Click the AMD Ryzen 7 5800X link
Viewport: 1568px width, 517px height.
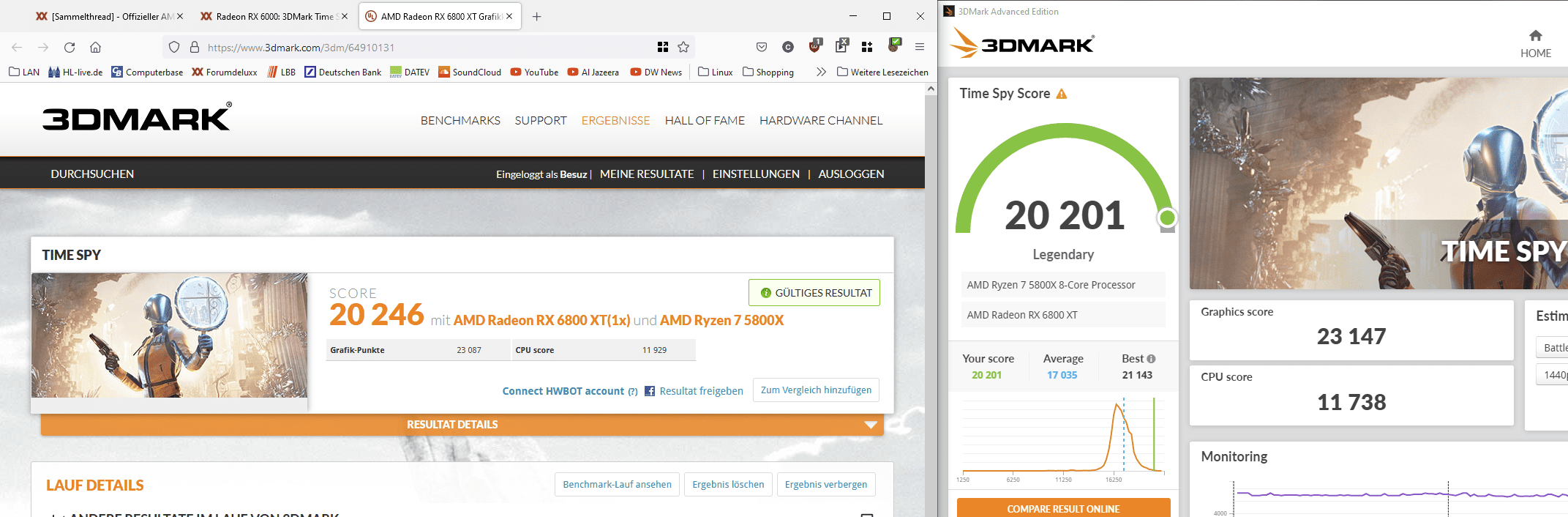721,320
